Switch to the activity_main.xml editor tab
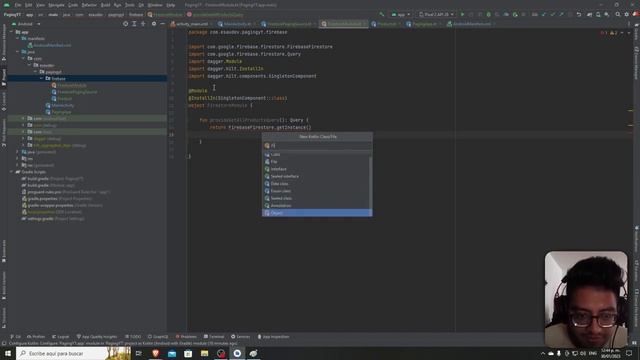 tap(190, 24)
